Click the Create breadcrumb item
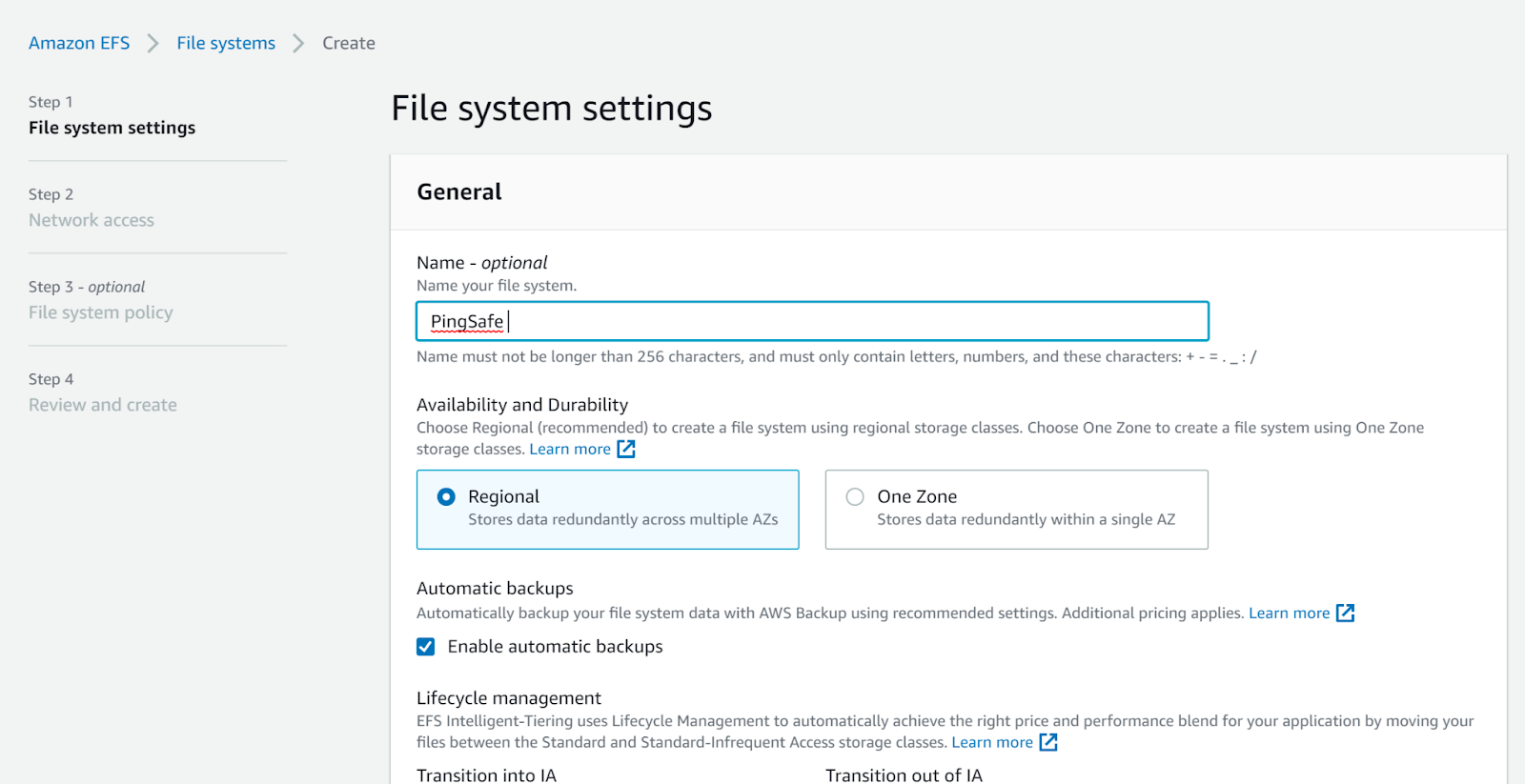 point(349,43)
